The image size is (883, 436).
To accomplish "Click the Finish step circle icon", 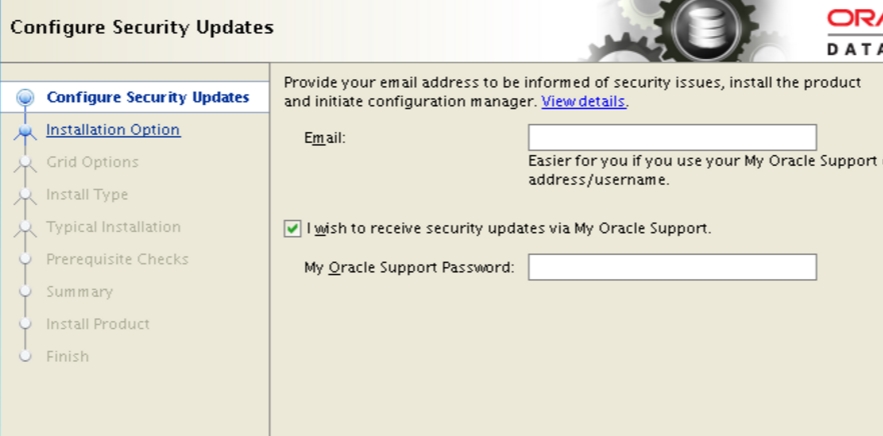I will point(25,356).
